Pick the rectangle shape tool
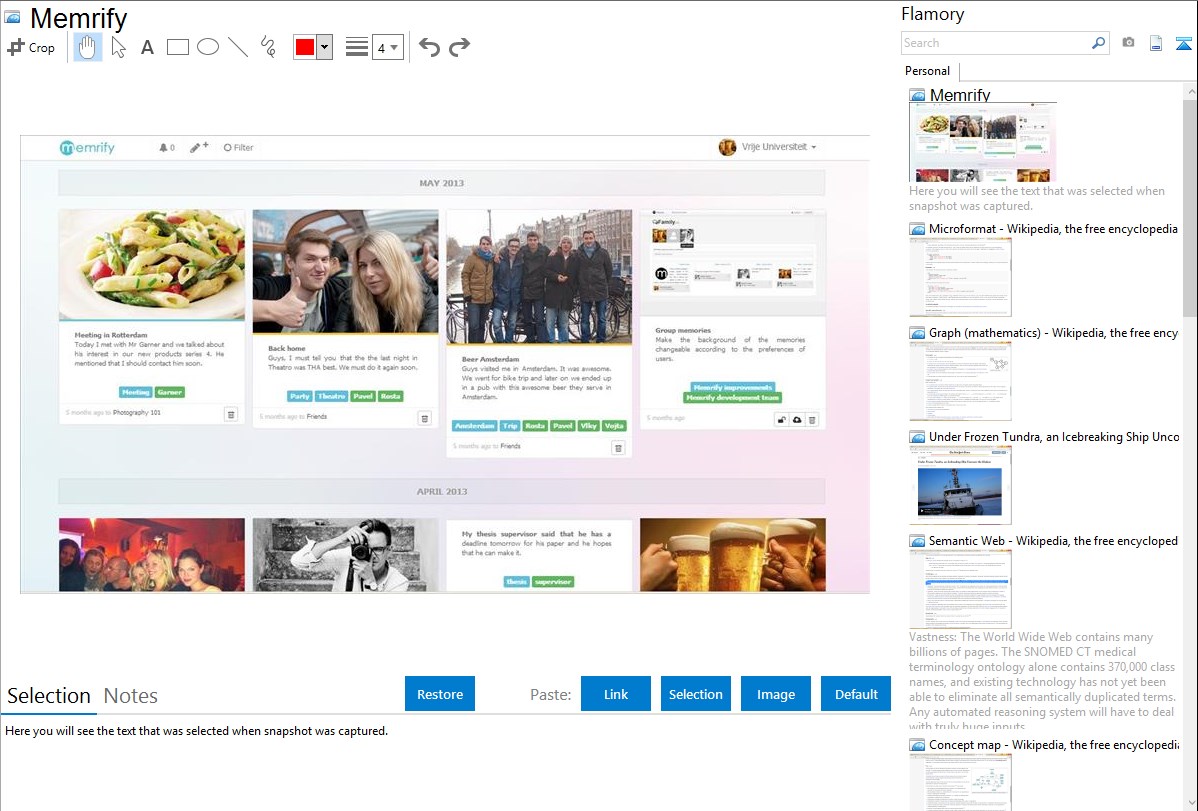 pos(177,47)
